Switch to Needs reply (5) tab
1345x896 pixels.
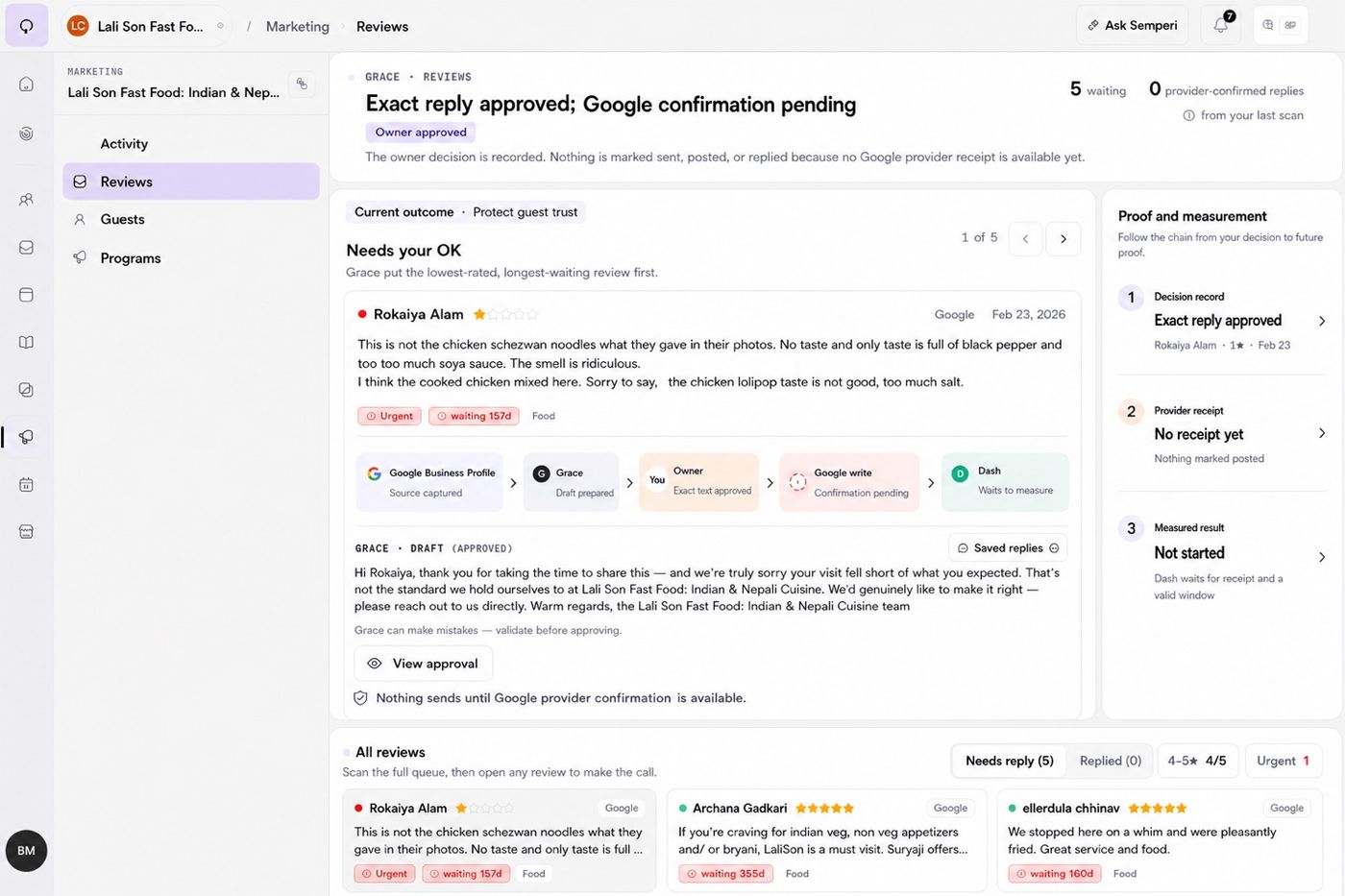(x=1010, y=761)
